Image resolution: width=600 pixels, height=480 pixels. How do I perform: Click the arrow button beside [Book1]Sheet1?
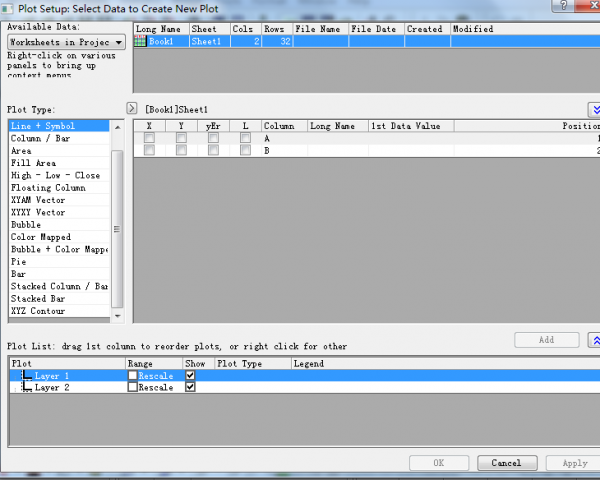pyautogui.click(x=132, y=108)
